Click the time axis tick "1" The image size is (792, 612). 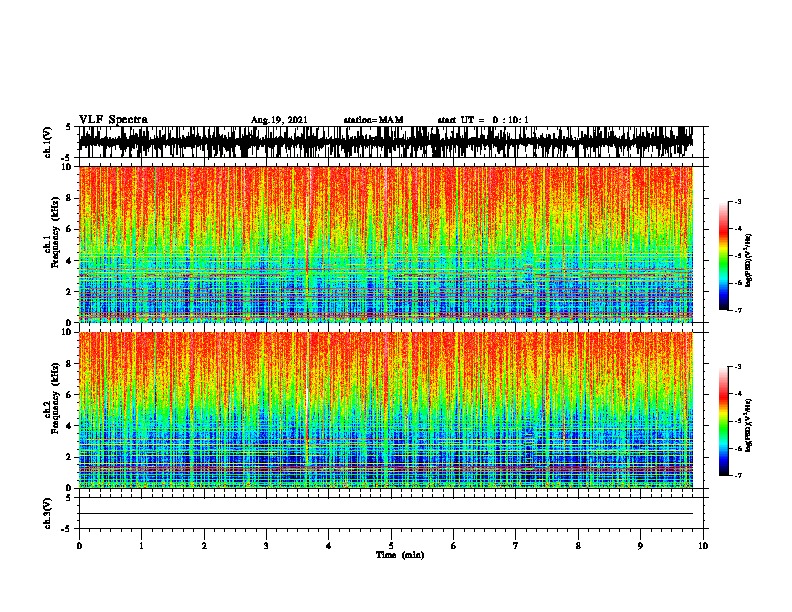pos(141,546)
